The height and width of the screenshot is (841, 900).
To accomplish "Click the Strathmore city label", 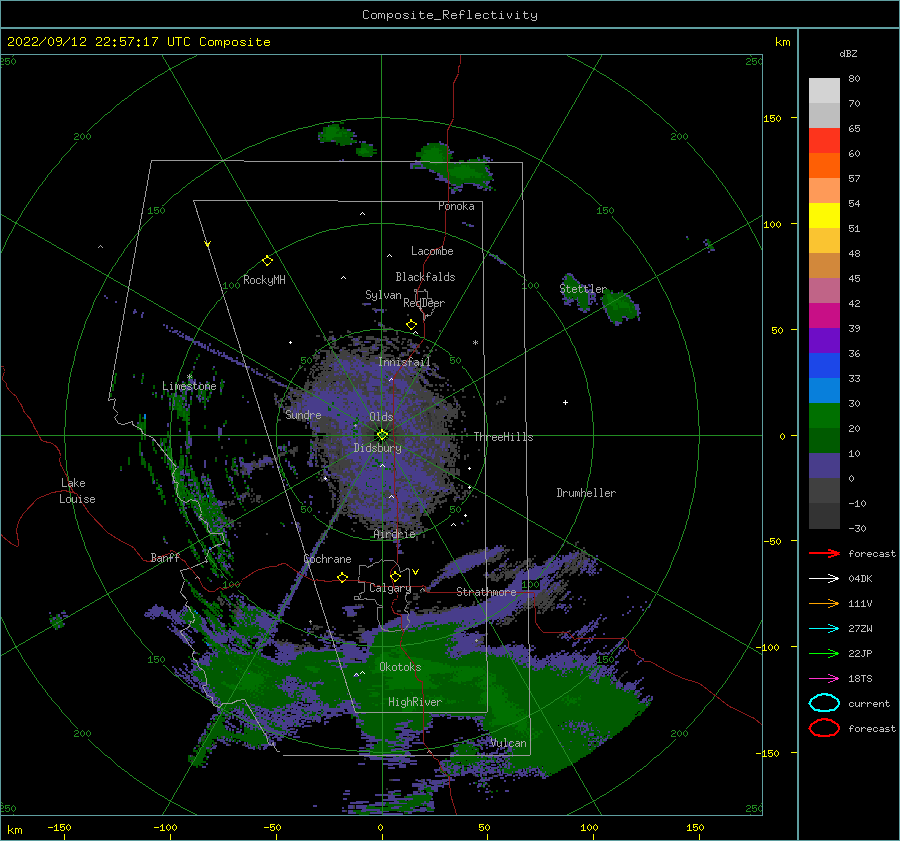I will (486, 591).
